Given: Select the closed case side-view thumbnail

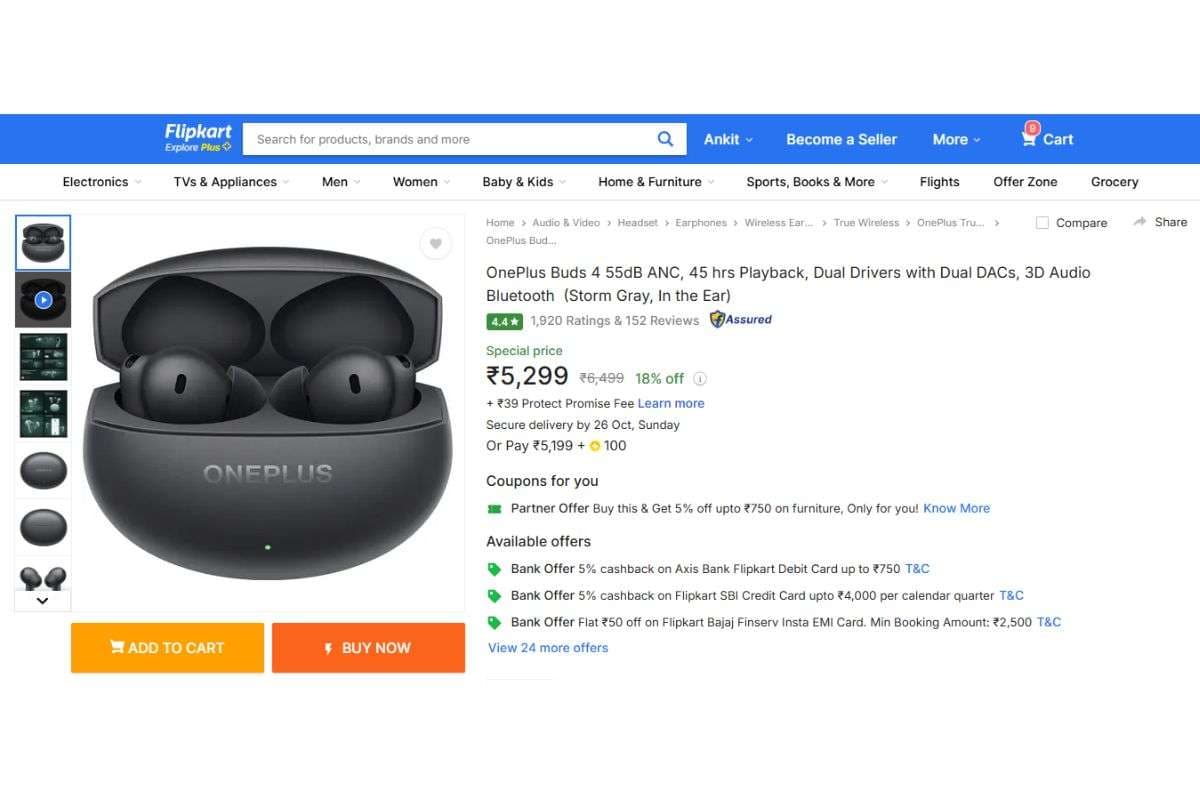Looking at the screenshot, I should 43,471.
